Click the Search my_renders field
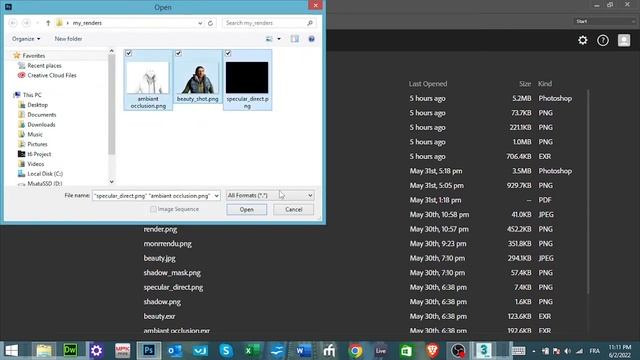Viewport: 640px width, 360px height. 269,23
